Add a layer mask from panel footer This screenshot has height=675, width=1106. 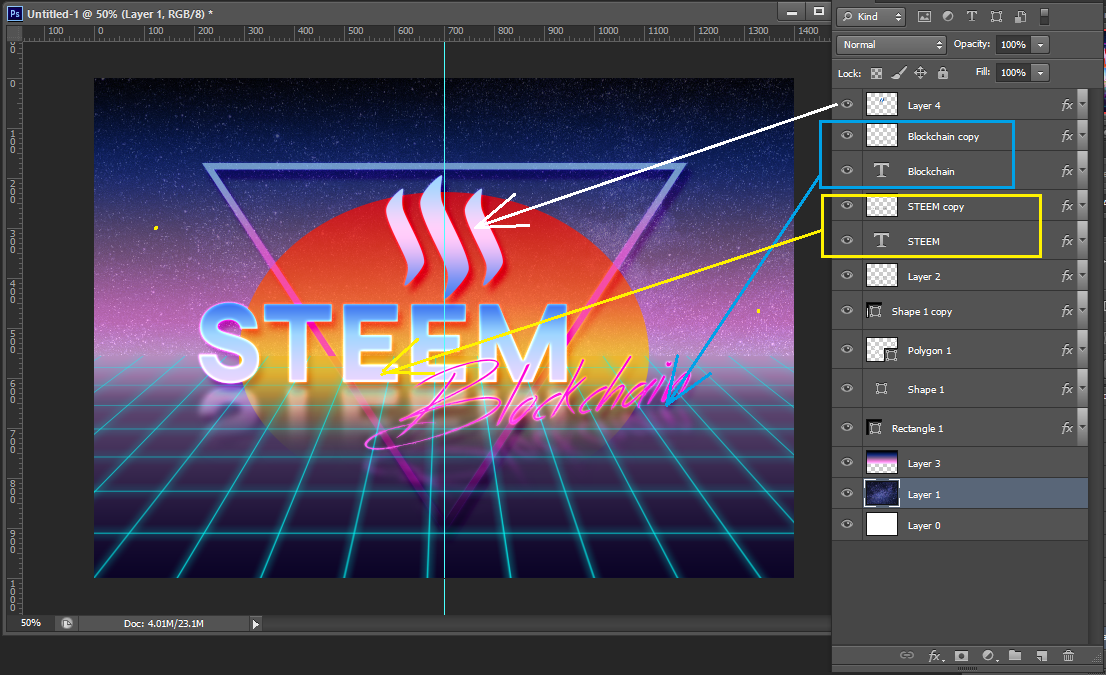(962, 656)
